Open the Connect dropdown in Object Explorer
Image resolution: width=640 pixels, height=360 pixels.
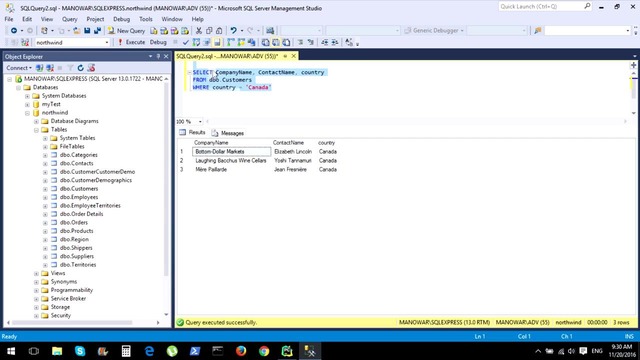[x=19, y=68]
